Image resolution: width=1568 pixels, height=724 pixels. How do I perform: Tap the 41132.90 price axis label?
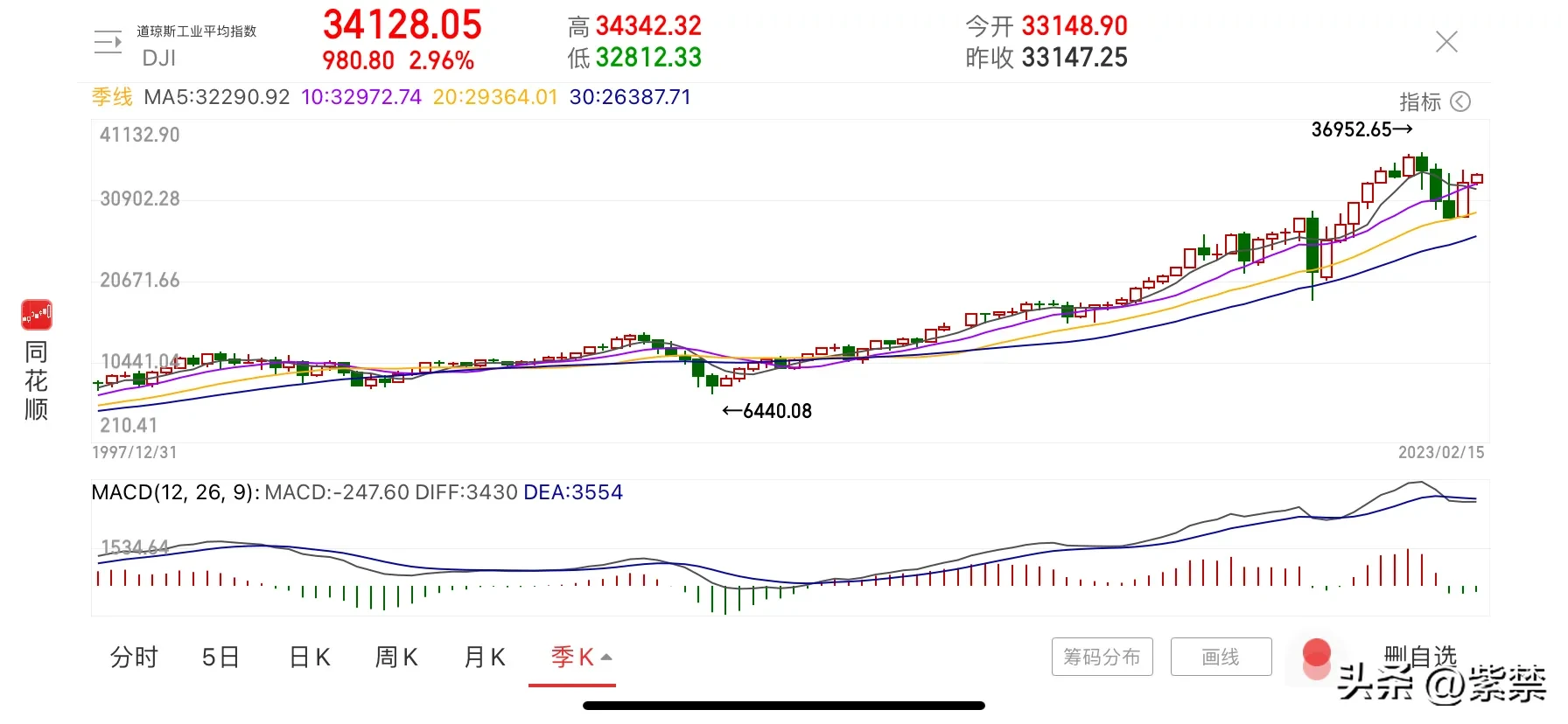(x=140, y=135)
